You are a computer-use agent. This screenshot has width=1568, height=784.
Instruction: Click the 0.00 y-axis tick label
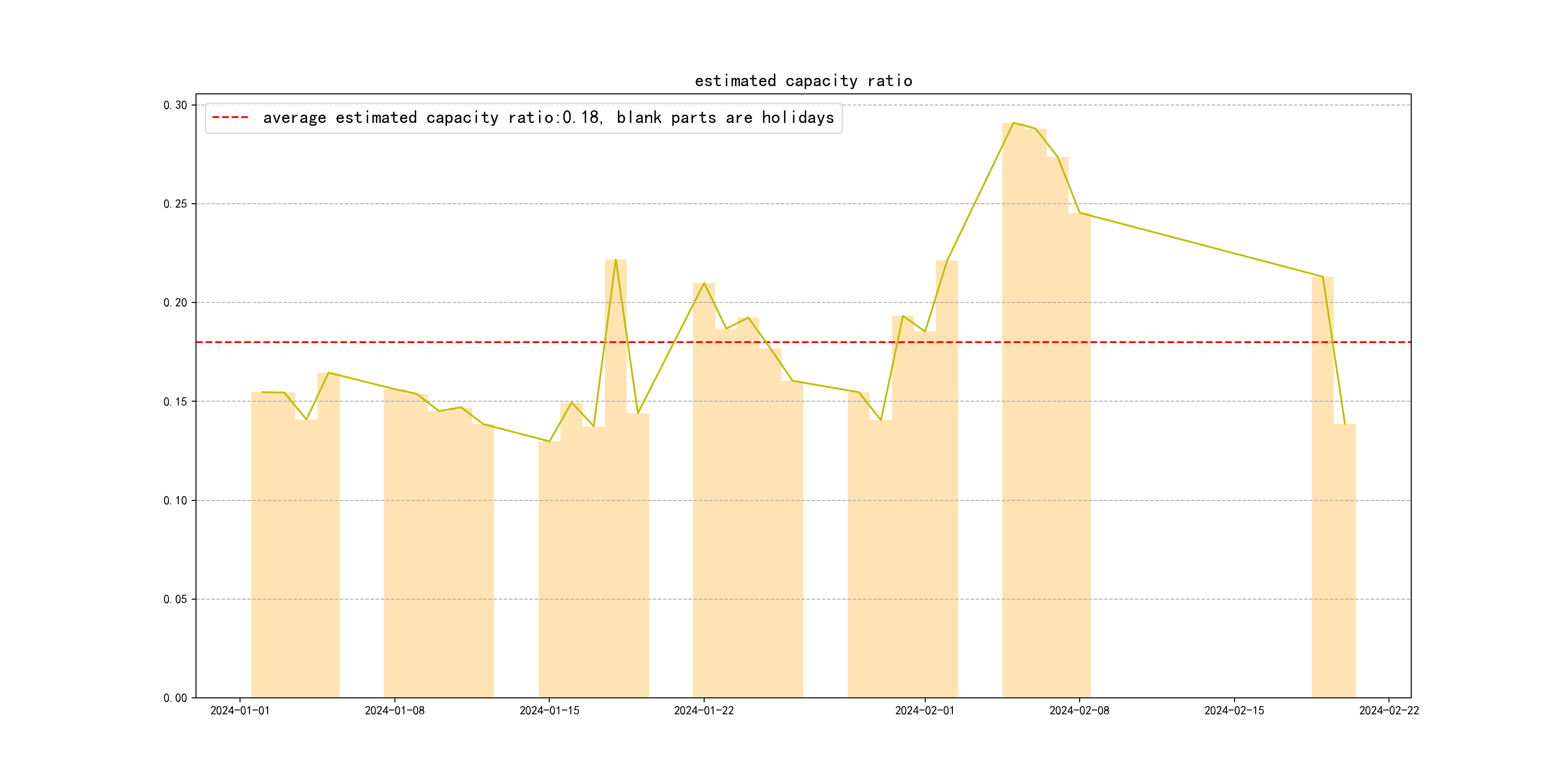[175, 698]
